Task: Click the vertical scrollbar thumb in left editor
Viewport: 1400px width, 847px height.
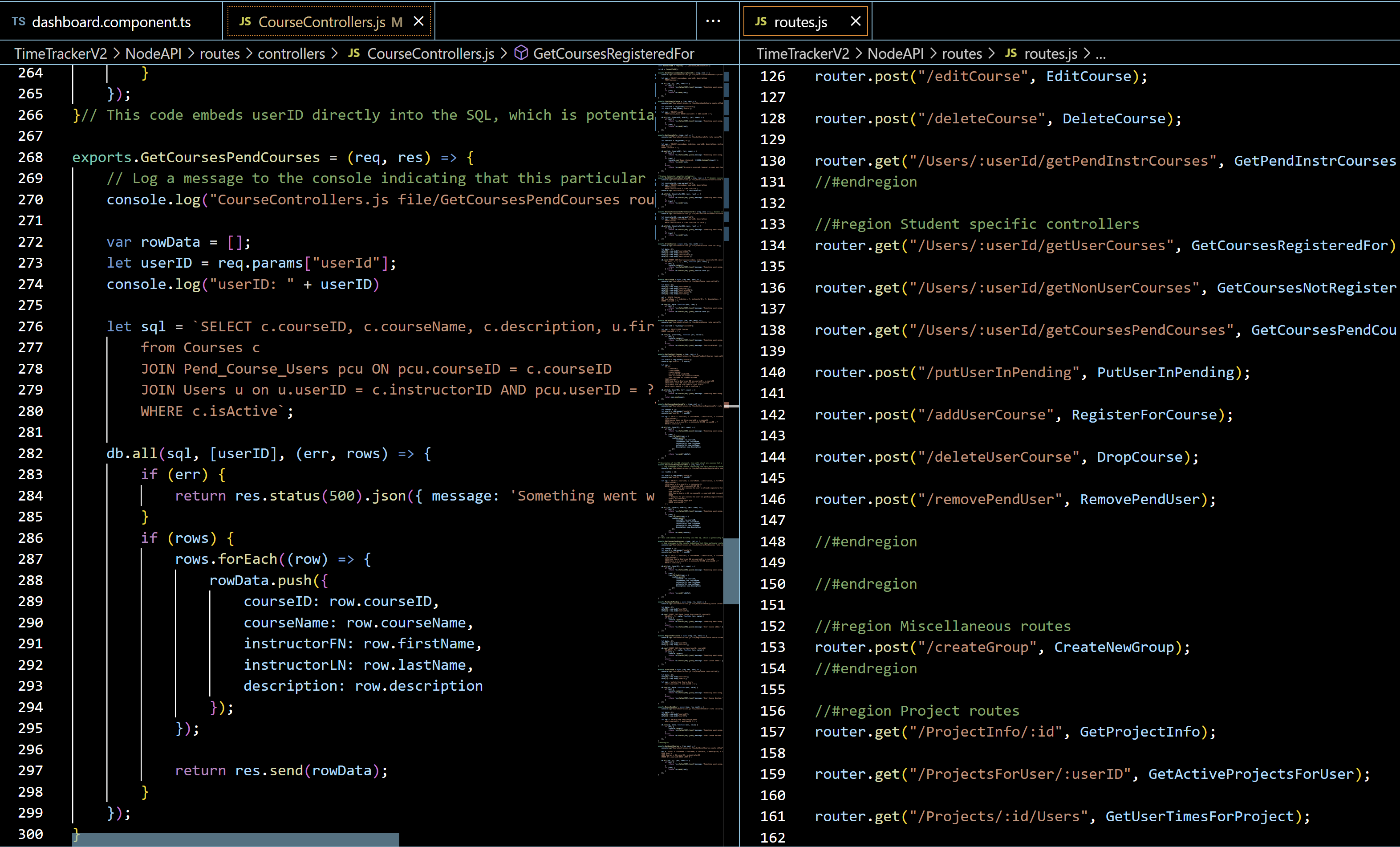Action: coord(731,571)
